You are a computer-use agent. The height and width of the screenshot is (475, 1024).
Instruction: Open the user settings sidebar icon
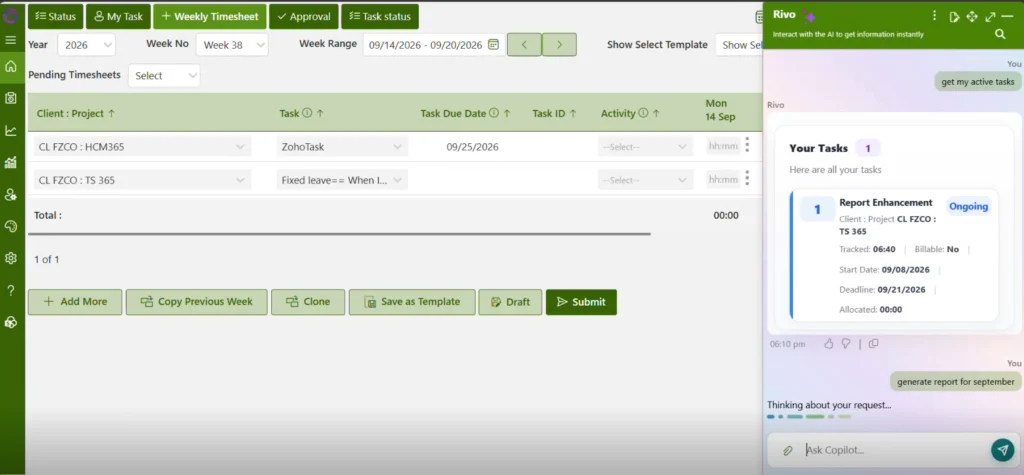pyautogui.click(x=10, y=194)
